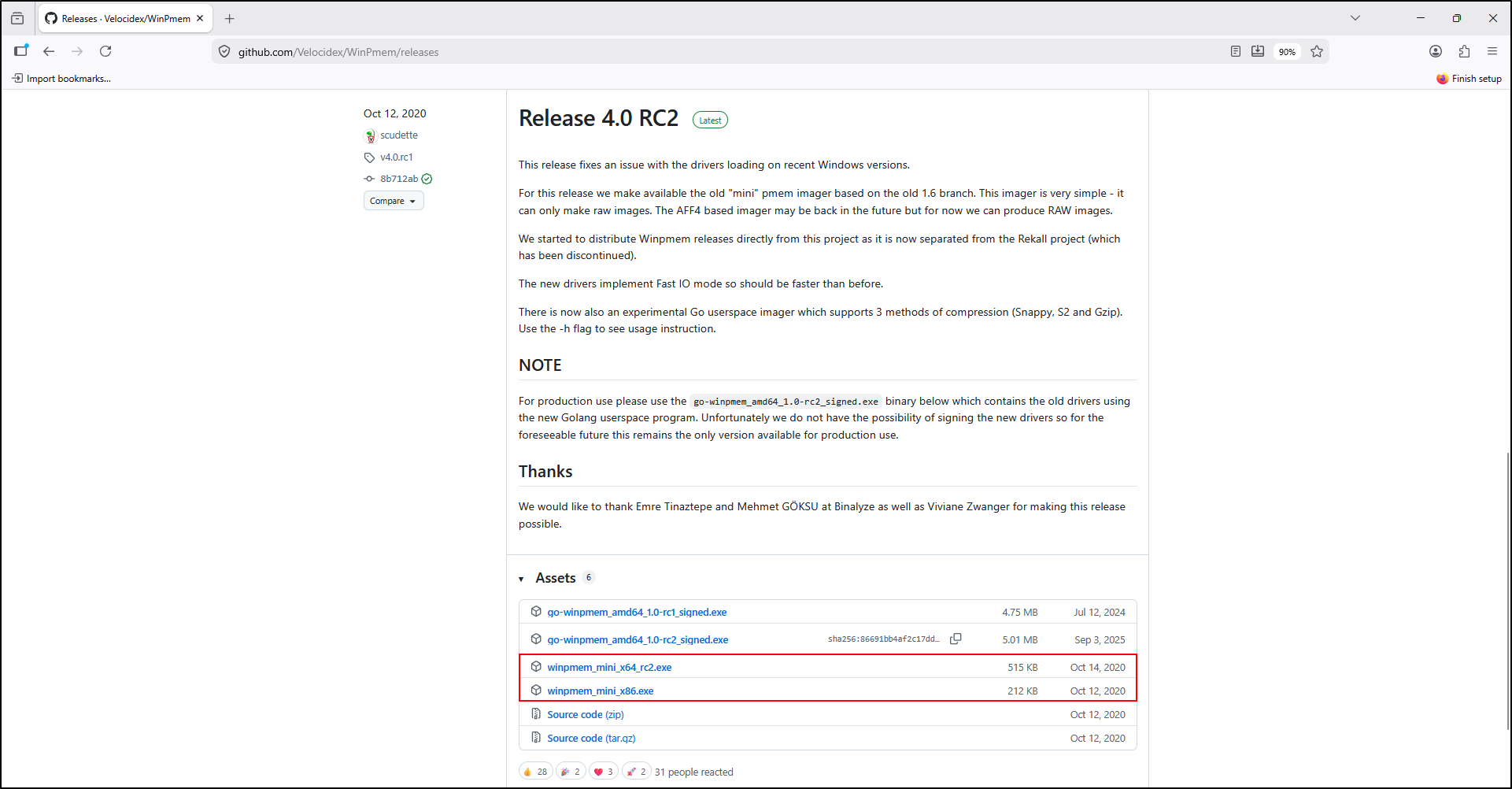Click Import bookmarks in the bookmarks bar

[x=61, y=79]
